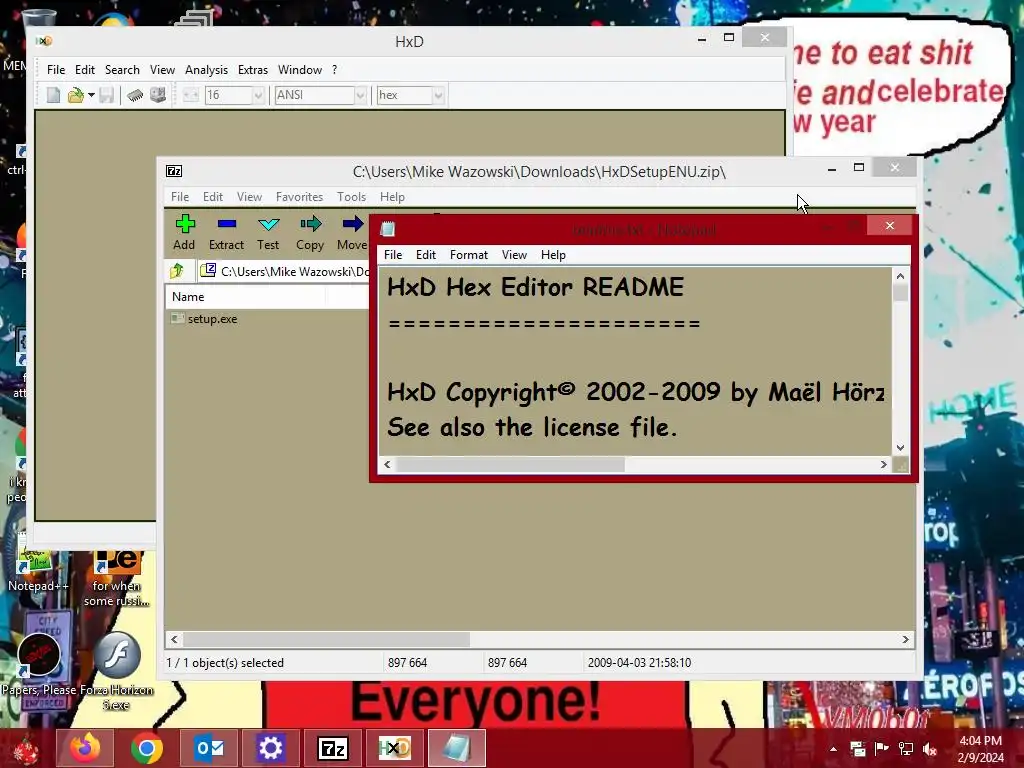Open the Edit menu in HxD
This screenshot has height=768, width=1024.
pos(85,70)
